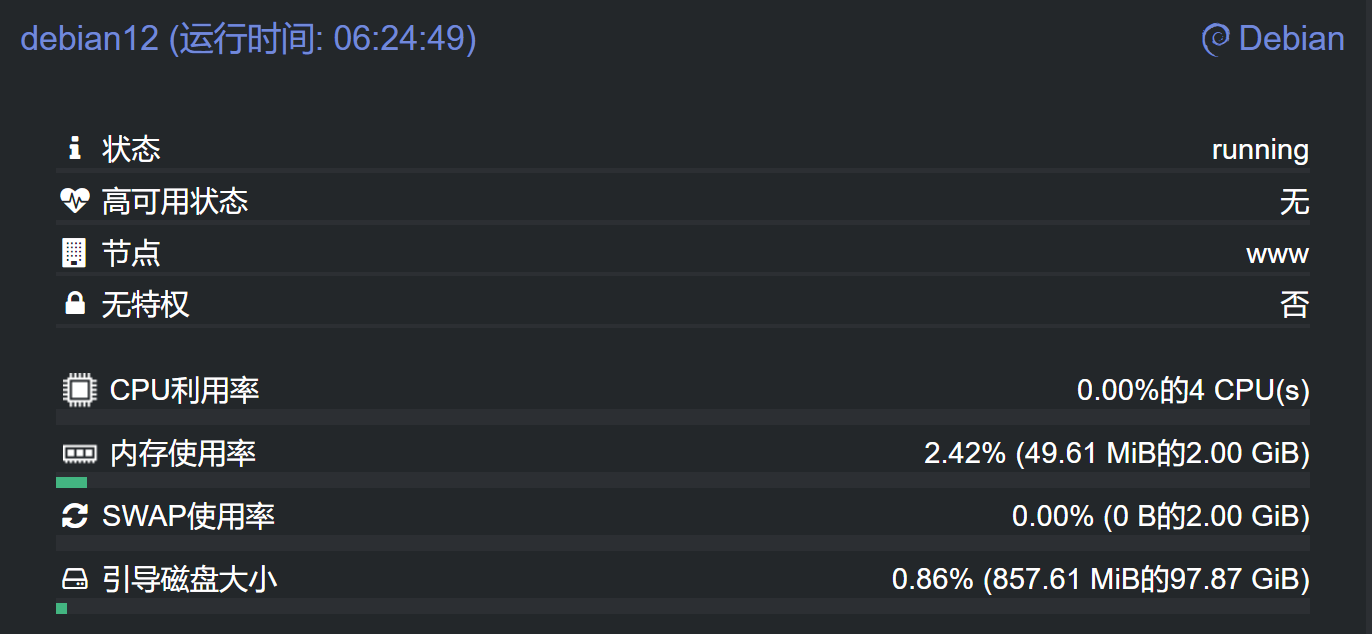Click the debian12 uptime title

click(x=248, y=39)
